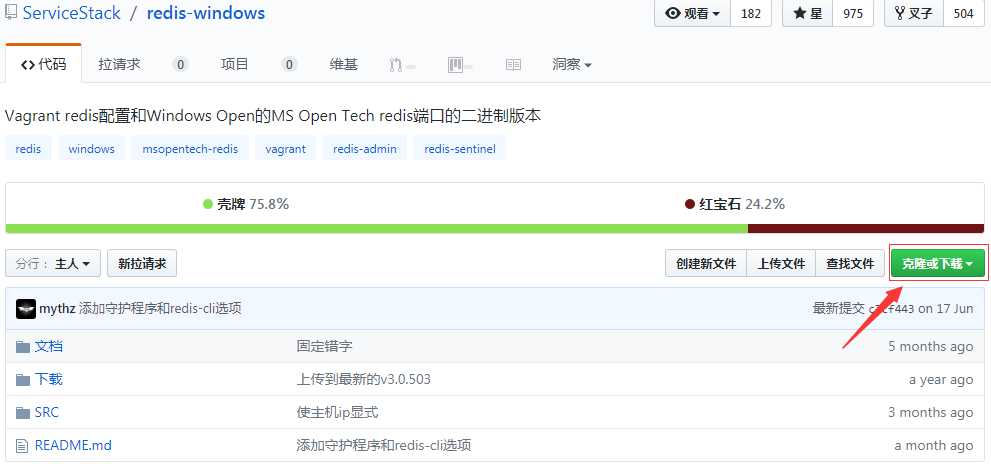The image size is (991, 464).
Task: Click the 星 star button
Action: 808,13
